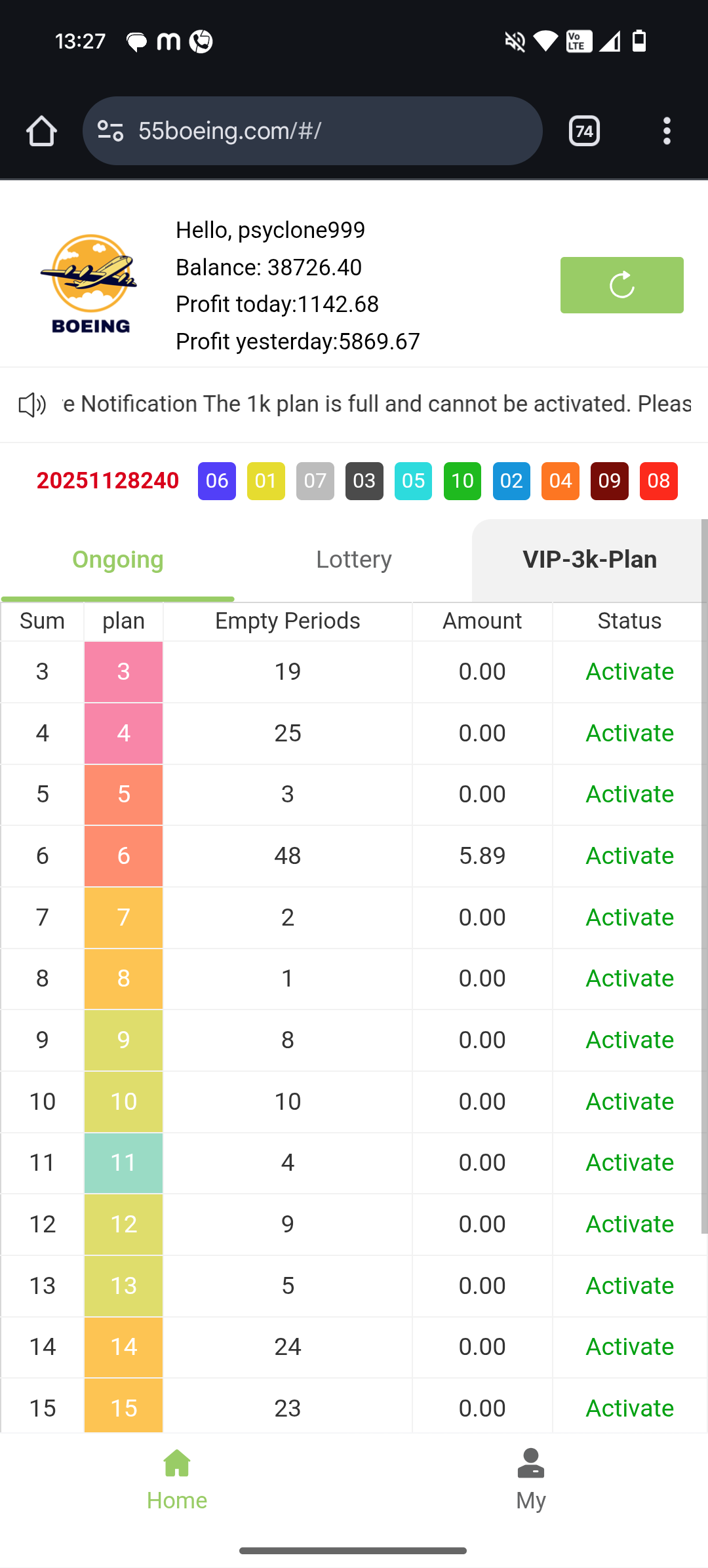Tap the pink plan 4 cell
The image size is (708, 1568).
(x=123, y=734)
